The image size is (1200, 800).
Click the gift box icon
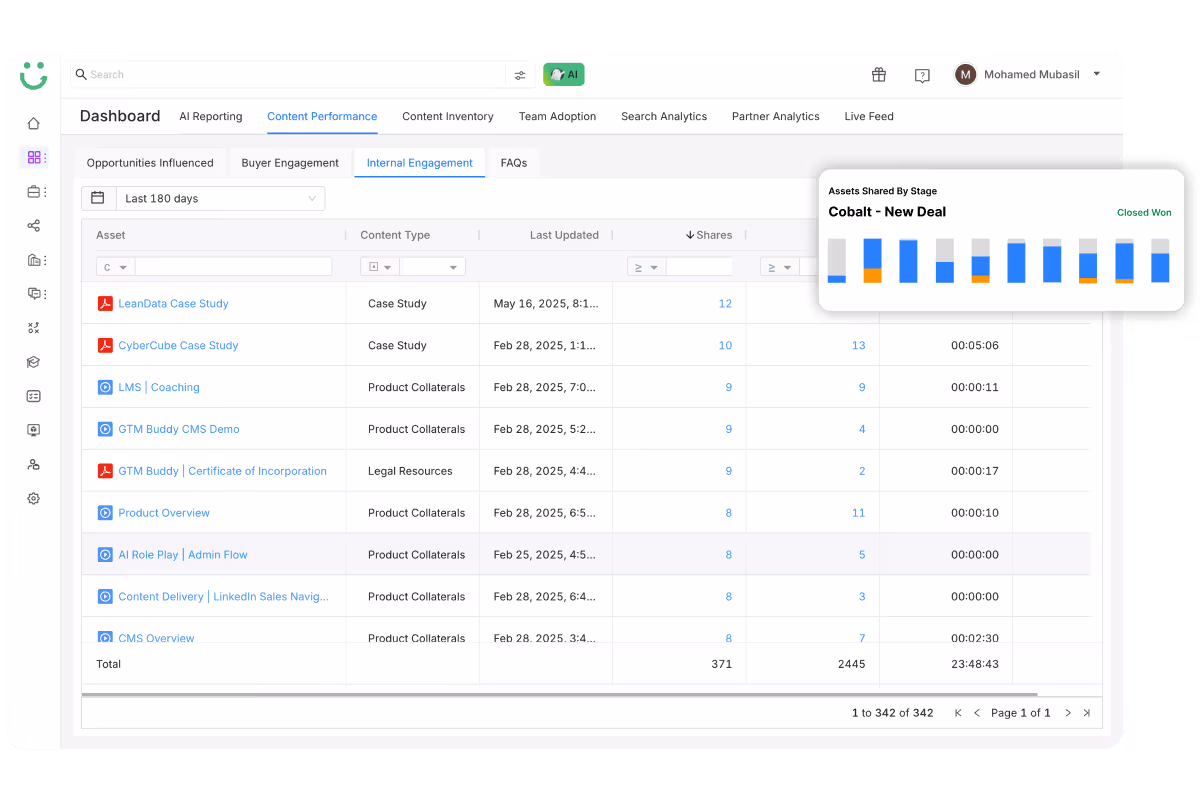pos(879,74)
